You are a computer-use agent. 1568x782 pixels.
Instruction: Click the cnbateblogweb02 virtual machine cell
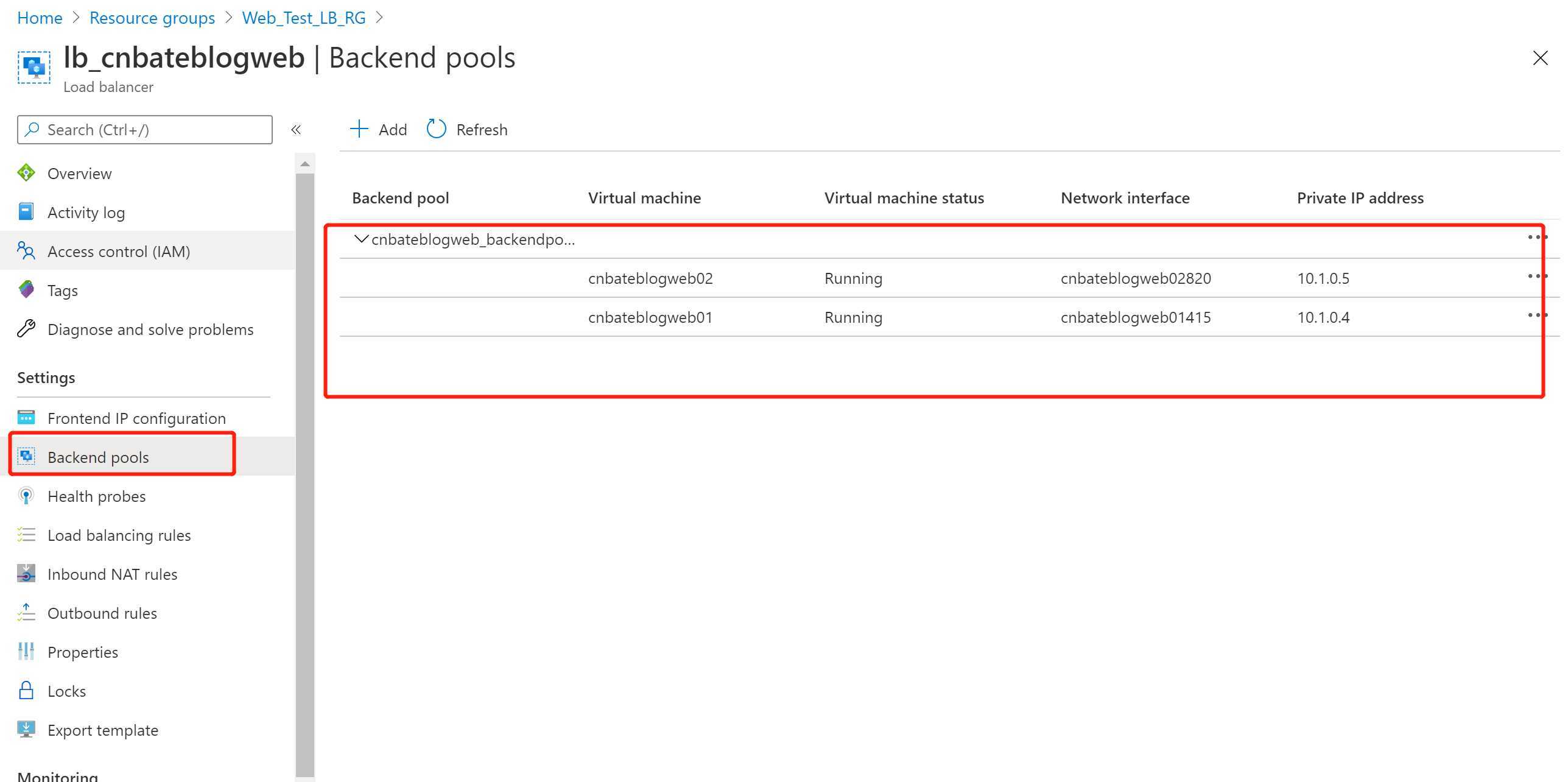[x=650, y=278]
